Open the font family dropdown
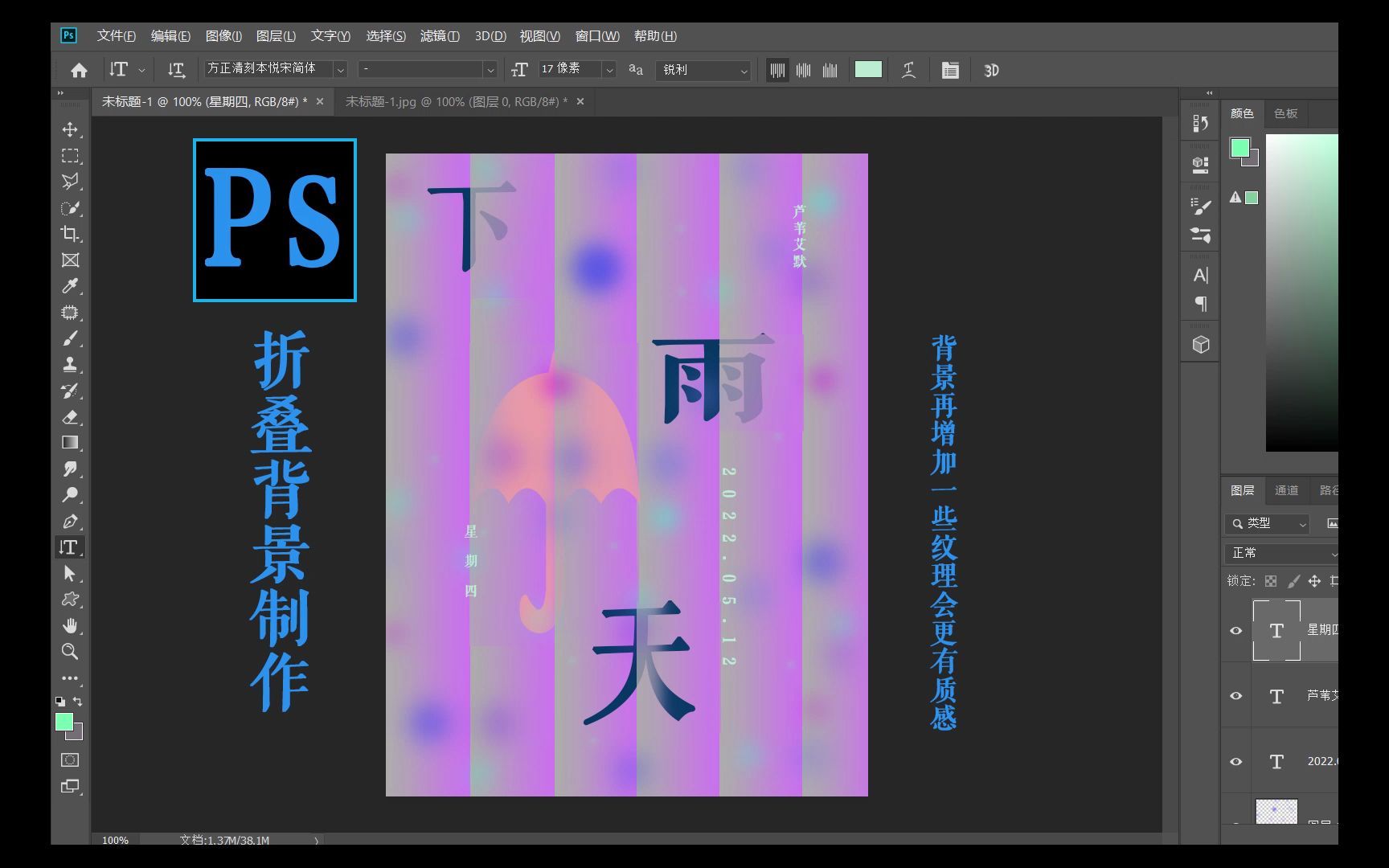The width and height of the screenshot is (1389, 868). pos(340,69)
